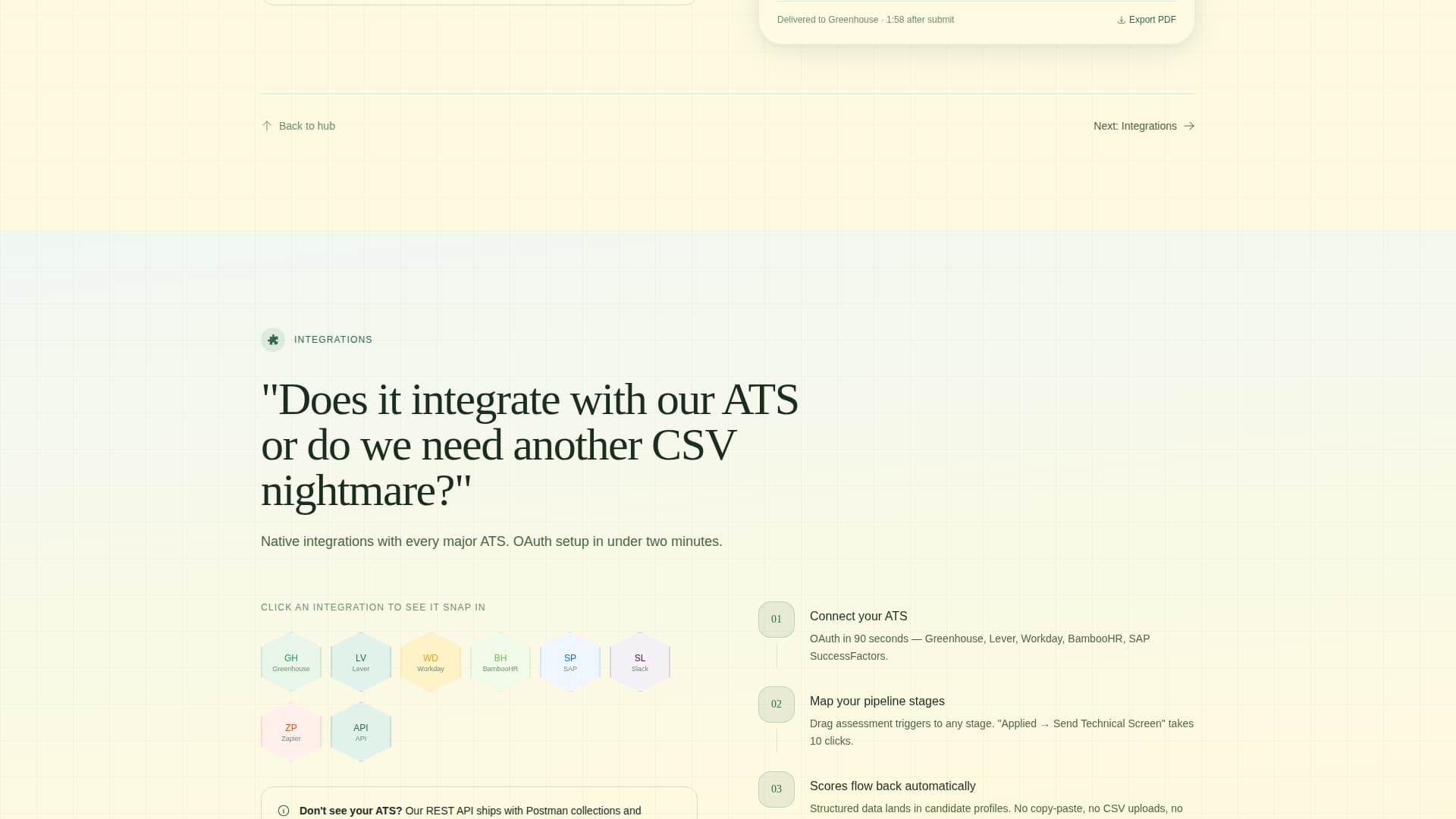This screenshot has width=1456, height=819.
Task: Click Scores flow back automatically heading
Action: [x=893, y=786]
